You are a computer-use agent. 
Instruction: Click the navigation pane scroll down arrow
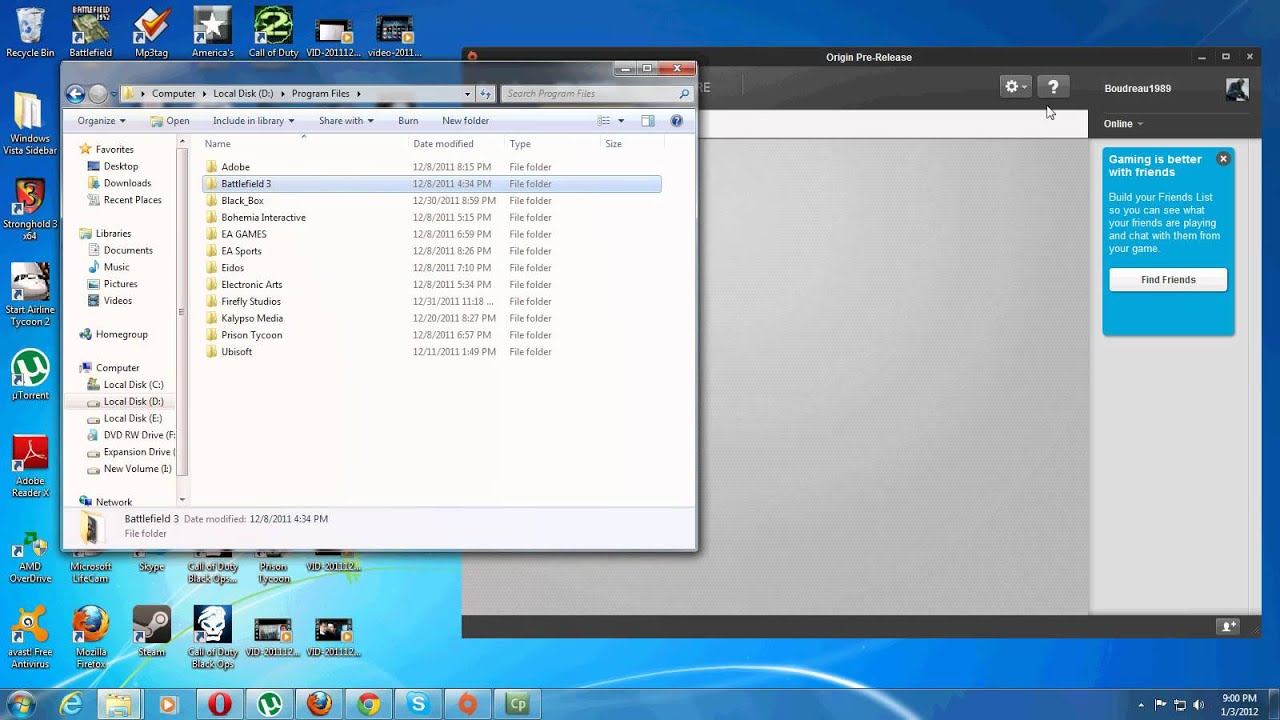pos(182,499)
